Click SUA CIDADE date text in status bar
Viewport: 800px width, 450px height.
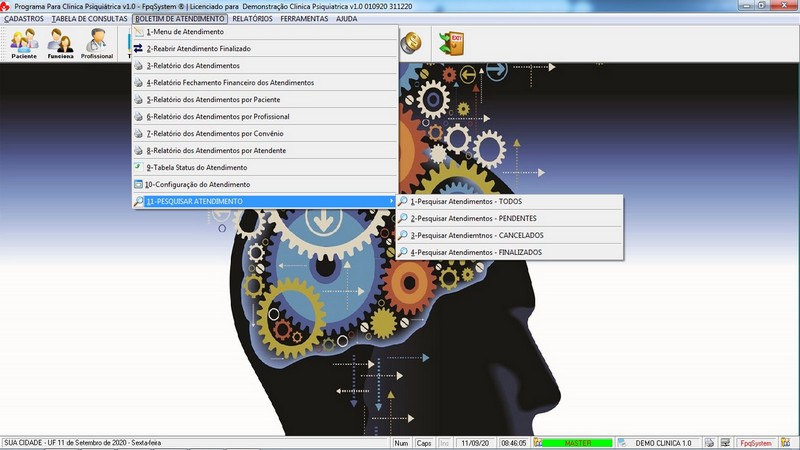[83, 443]
